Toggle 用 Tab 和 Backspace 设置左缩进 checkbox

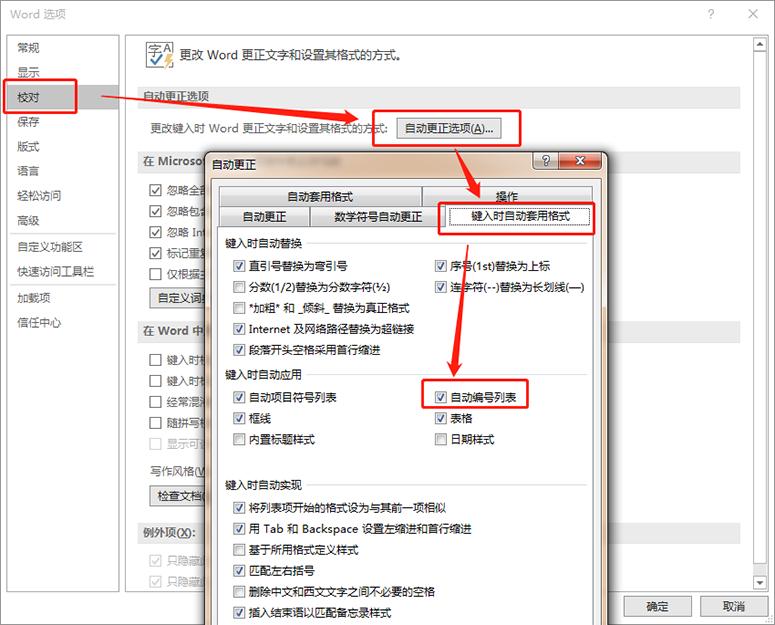pos(239,529)
